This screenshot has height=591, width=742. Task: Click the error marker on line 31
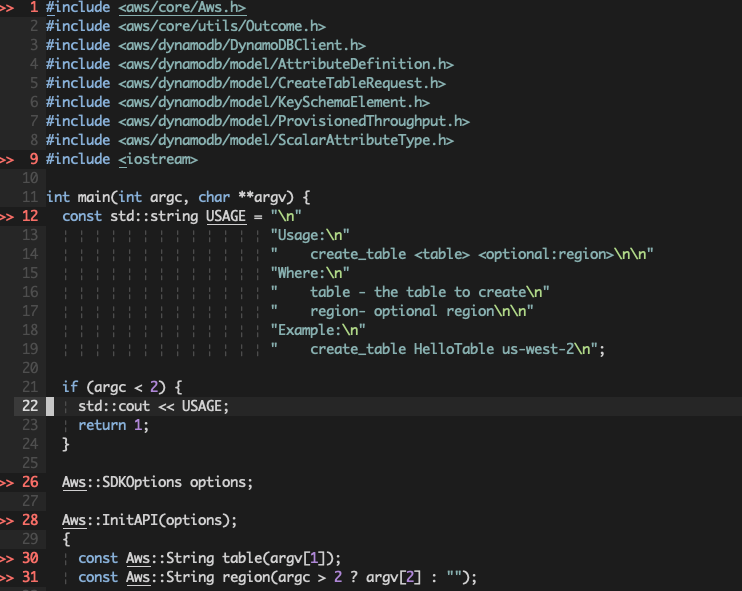coord(7,577)
